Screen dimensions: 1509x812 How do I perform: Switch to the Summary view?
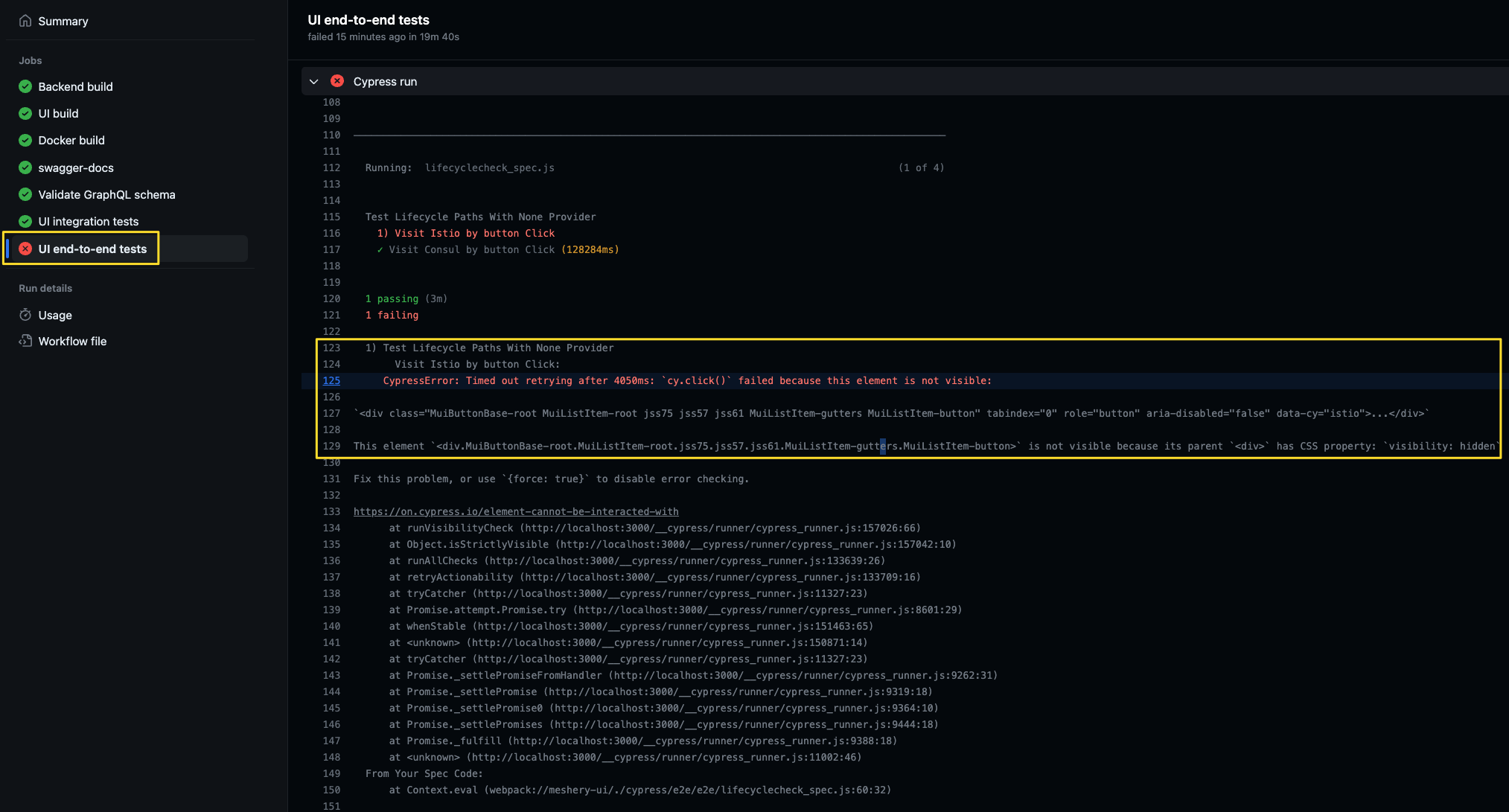(63, 21)
